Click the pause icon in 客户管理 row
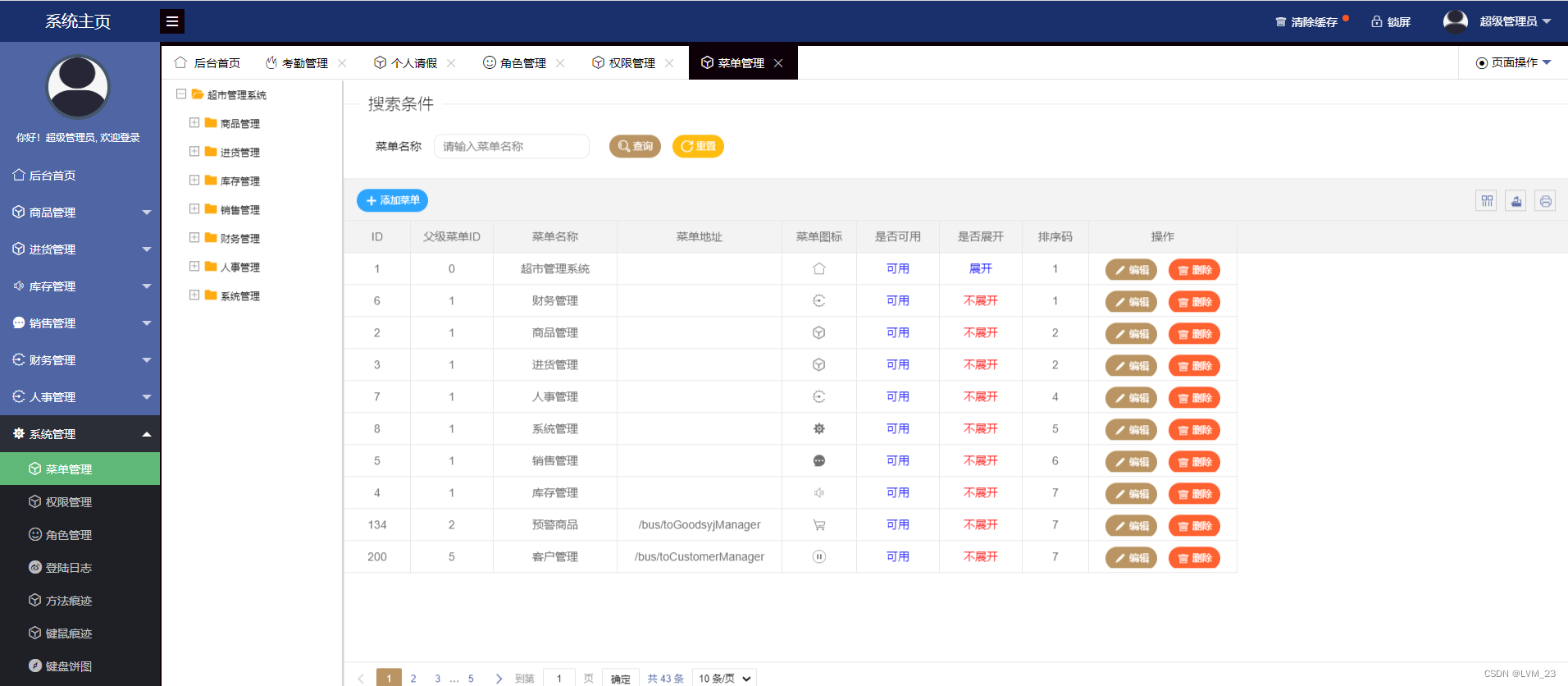The width and height of the screenshot is (1568, 686). (x=818, y=557)
